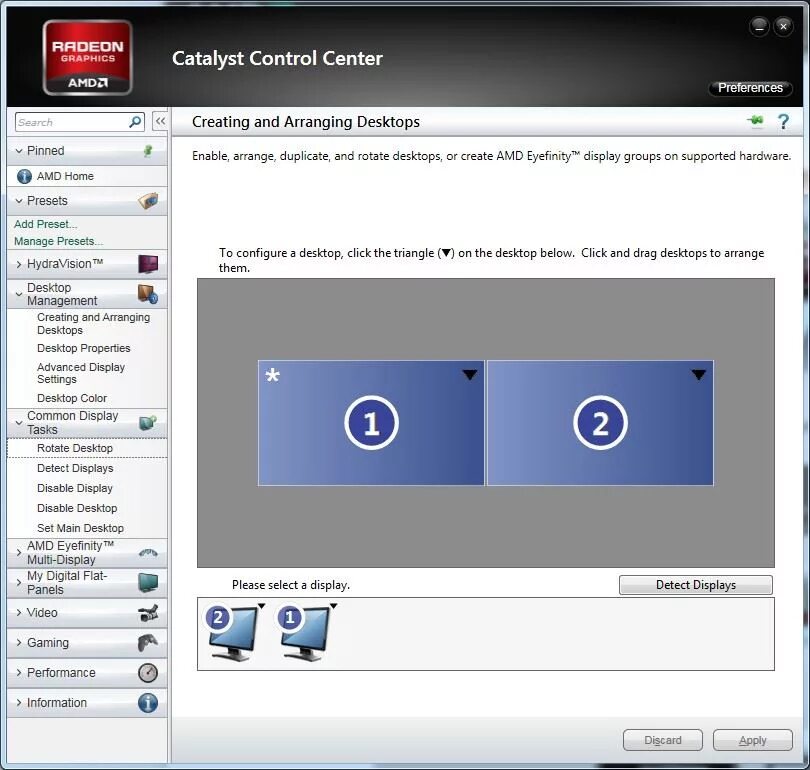Expand the Performance section

(19, 673)
